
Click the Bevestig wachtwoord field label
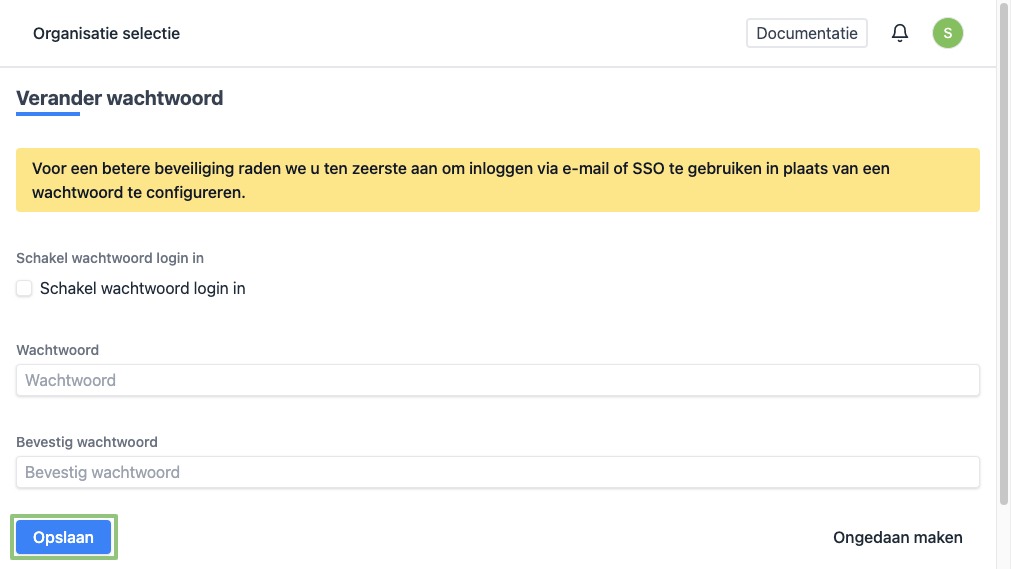[x=87, y=442]
